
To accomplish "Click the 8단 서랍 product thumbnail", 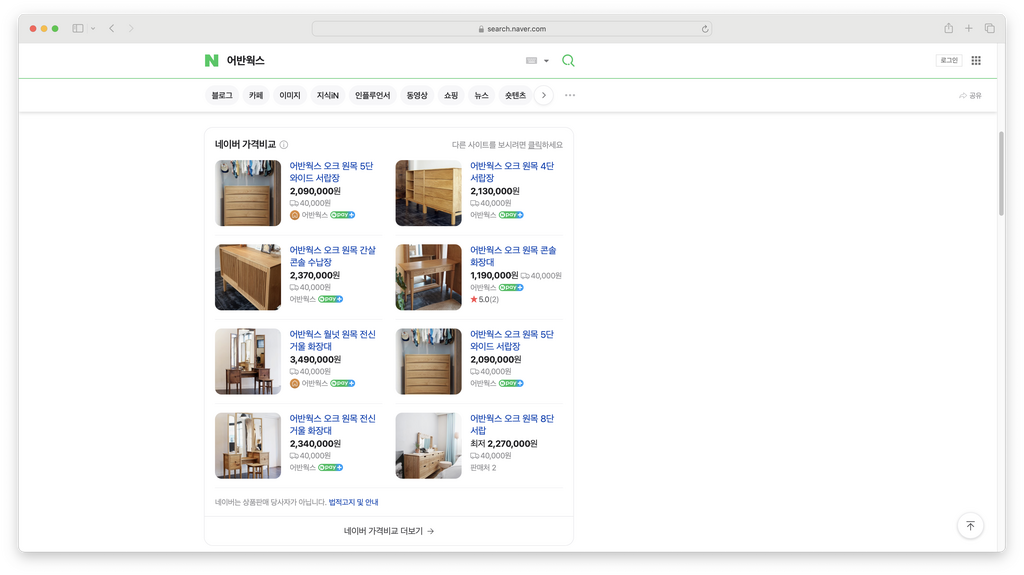I will tap(428, 446).
